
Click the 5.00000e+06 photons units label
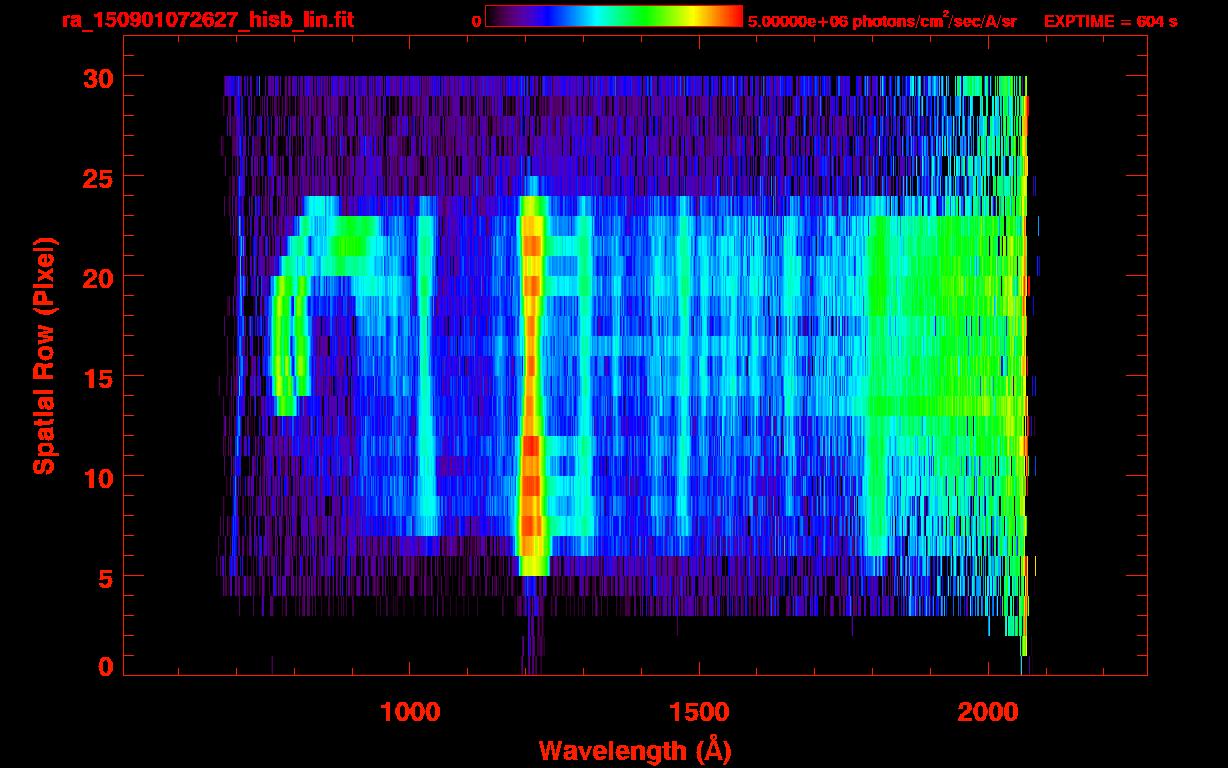tap(882, 21)
